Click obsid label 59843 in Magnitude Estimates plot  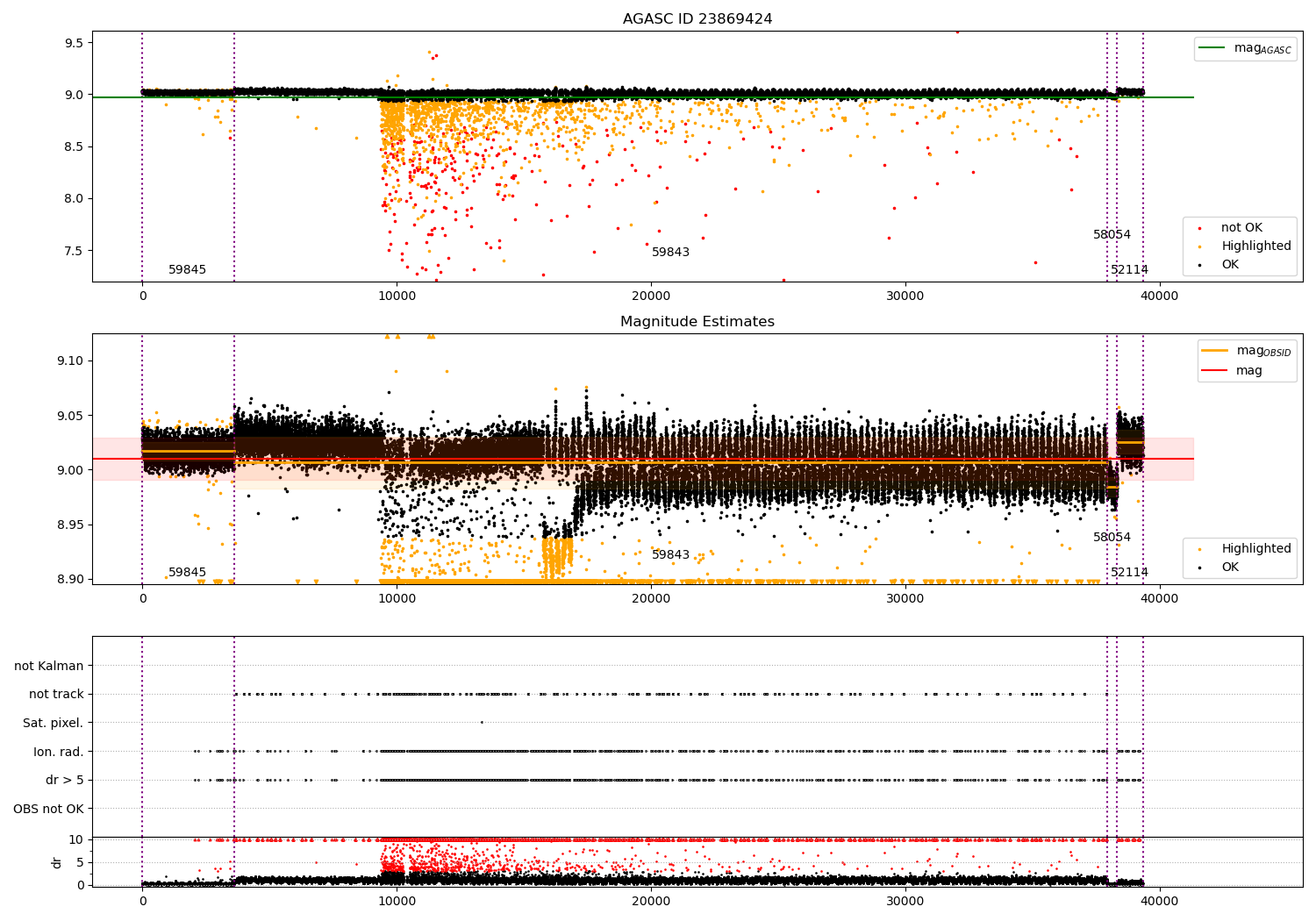point(670,555)
